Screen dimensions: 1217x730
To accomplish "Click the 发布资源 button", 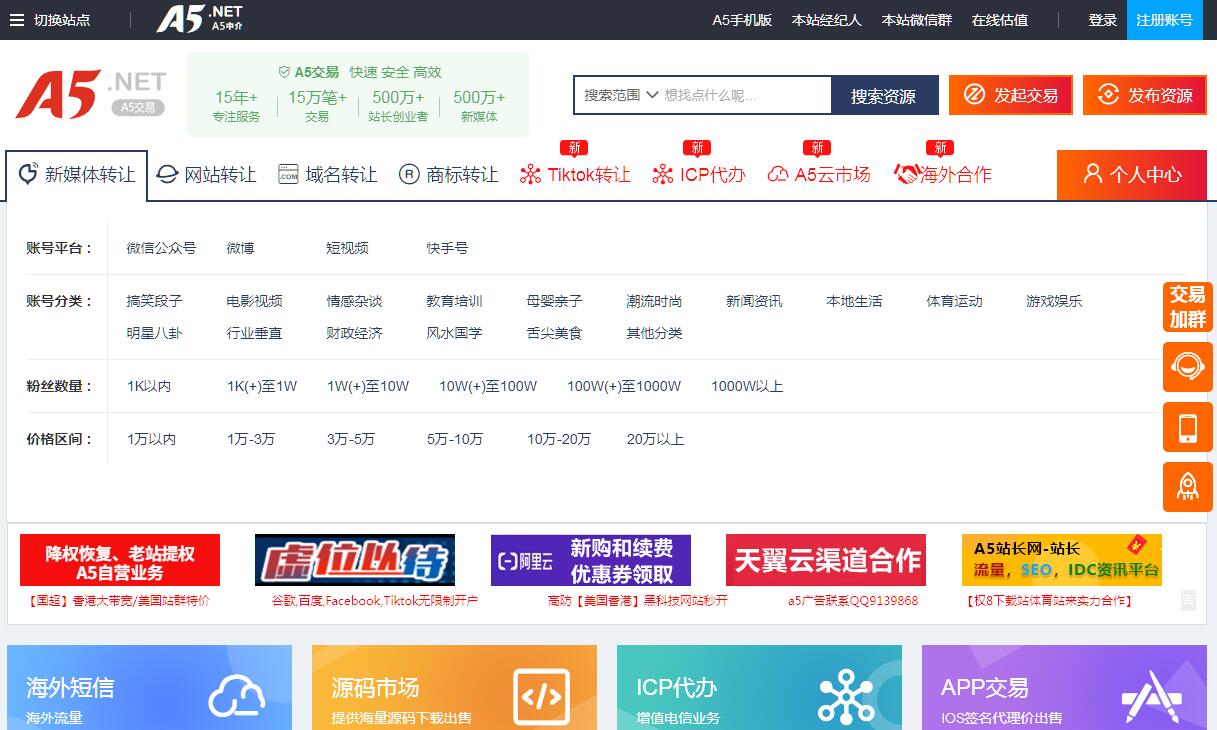I will [1144, 95].
